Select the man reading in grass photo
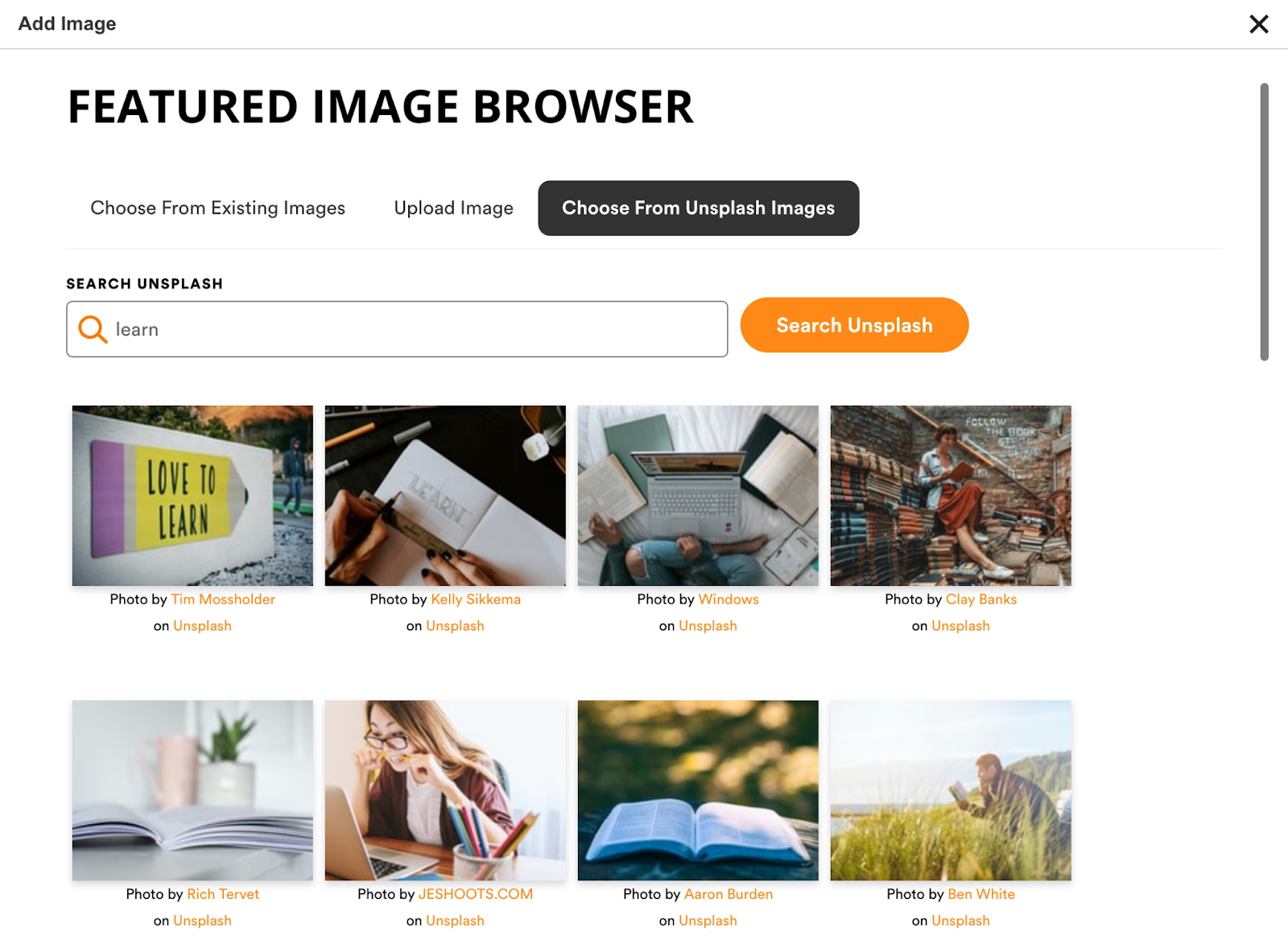The height and width of the screenshot is (948, 1288). click(951, 790)
